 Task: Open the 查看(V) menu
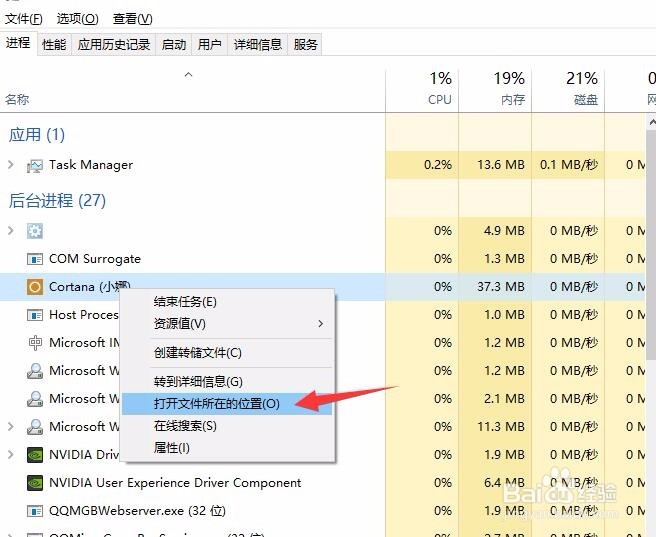coord(133,19)
